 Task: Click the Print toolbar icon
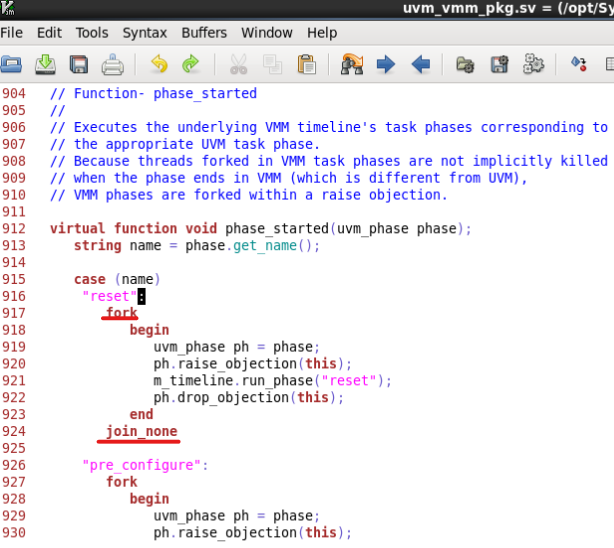(113, 64)
